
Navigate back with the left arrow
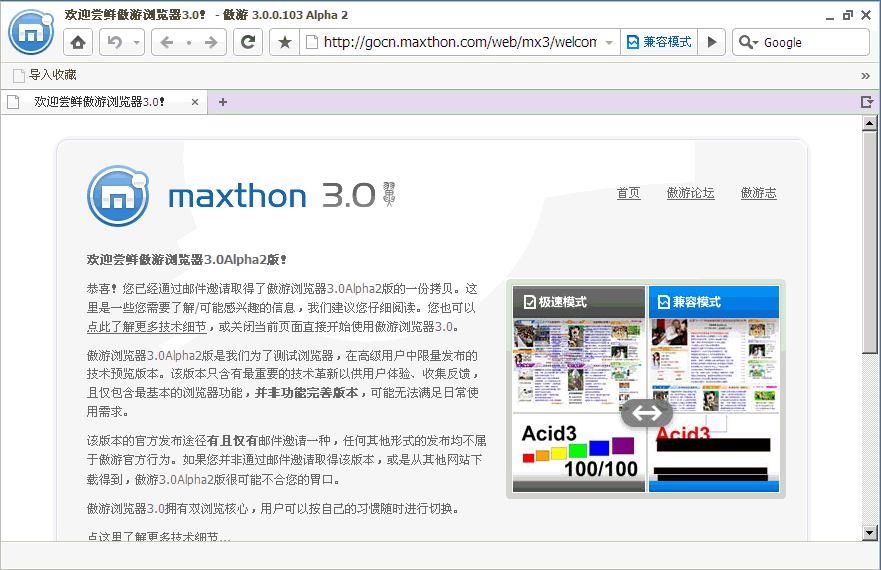[x=167, y=42]
